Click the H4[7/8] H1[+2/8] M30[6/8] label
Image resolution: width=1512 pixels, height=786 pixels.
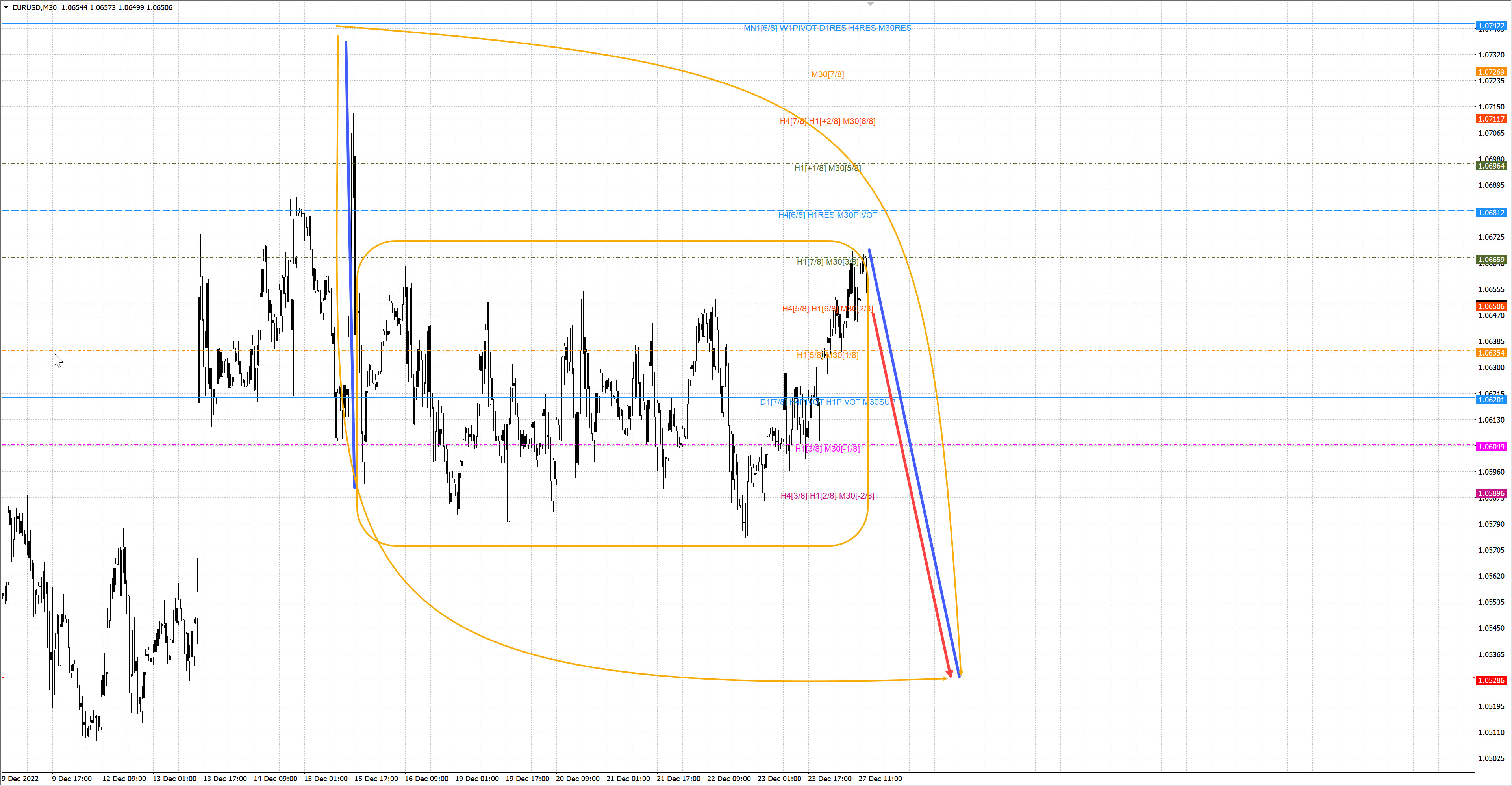(x=827, y=121)
